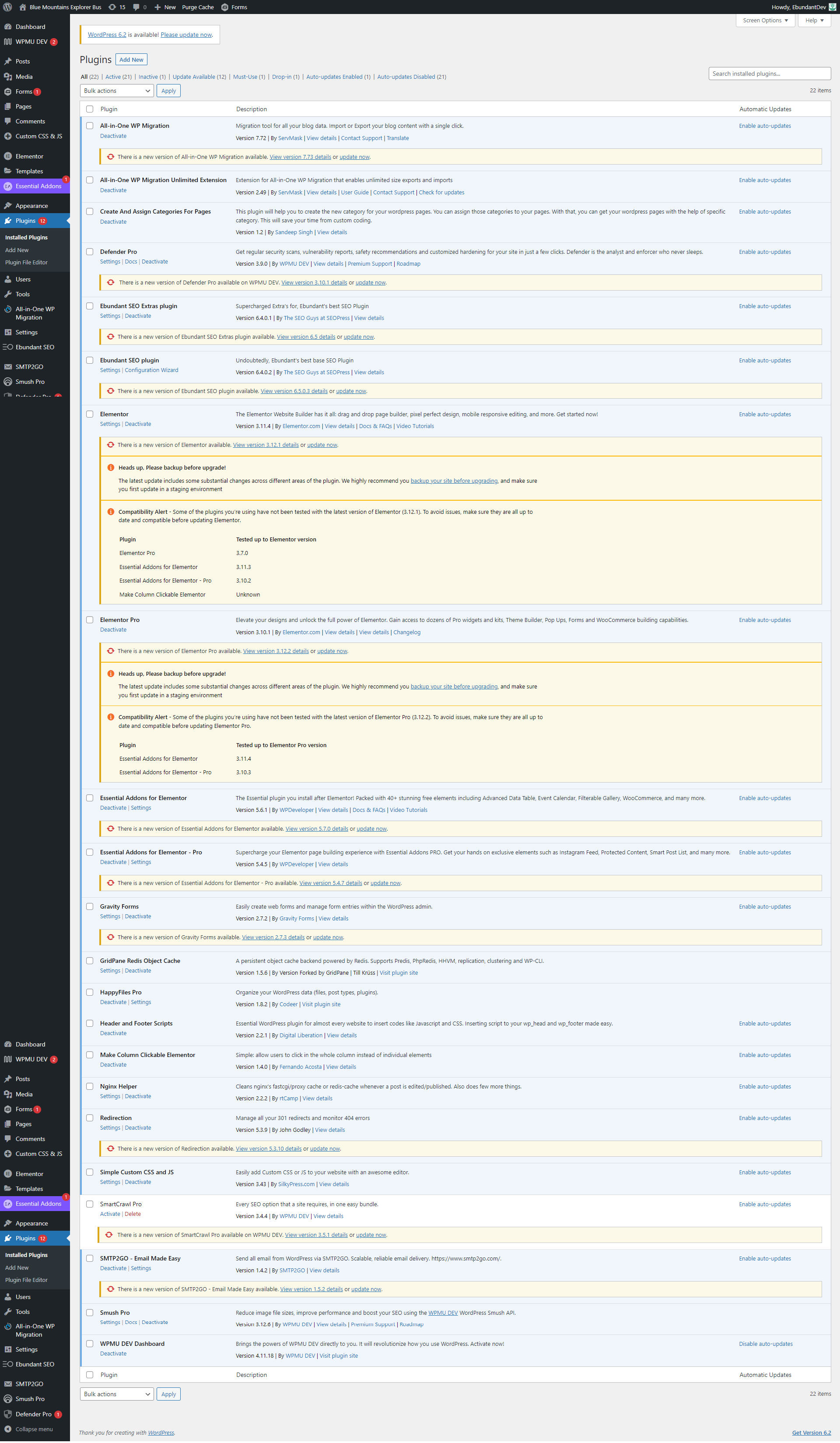Open Media via its sidebar icon

click(x=7, y=76)
